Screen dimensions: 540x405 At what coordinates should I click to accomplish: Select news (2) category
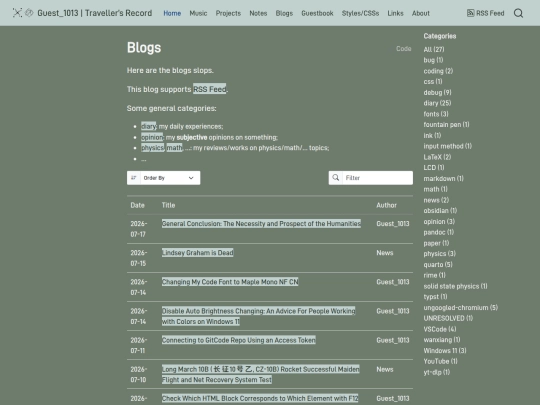(x=436, y=200)
